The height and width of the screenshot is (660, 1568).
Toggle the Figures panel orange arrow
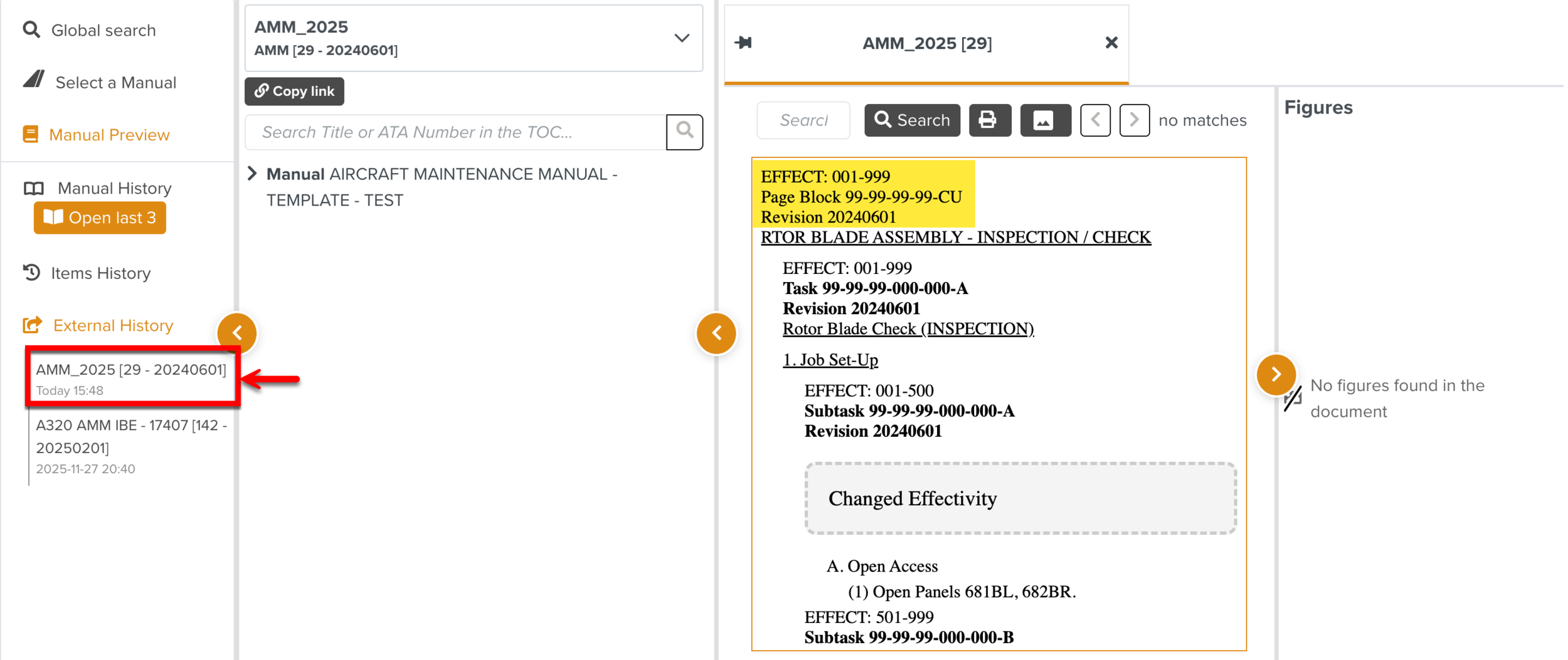click(x=1275, y=375)
